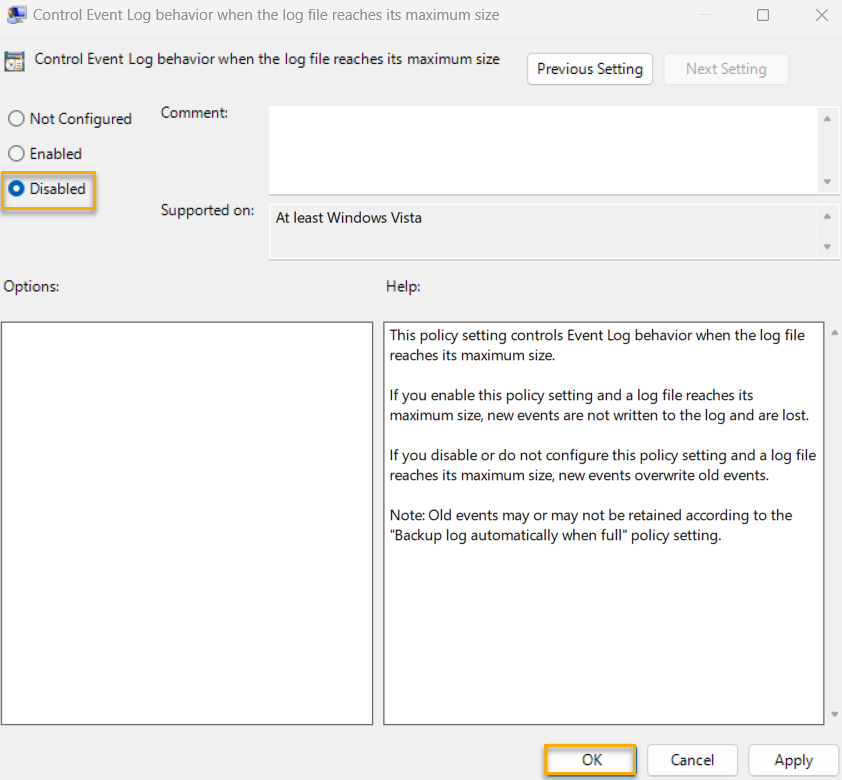Click inside the Help description text
This screenshot has width=842, height=780.
pyautogui.click(x=600, y=450)
